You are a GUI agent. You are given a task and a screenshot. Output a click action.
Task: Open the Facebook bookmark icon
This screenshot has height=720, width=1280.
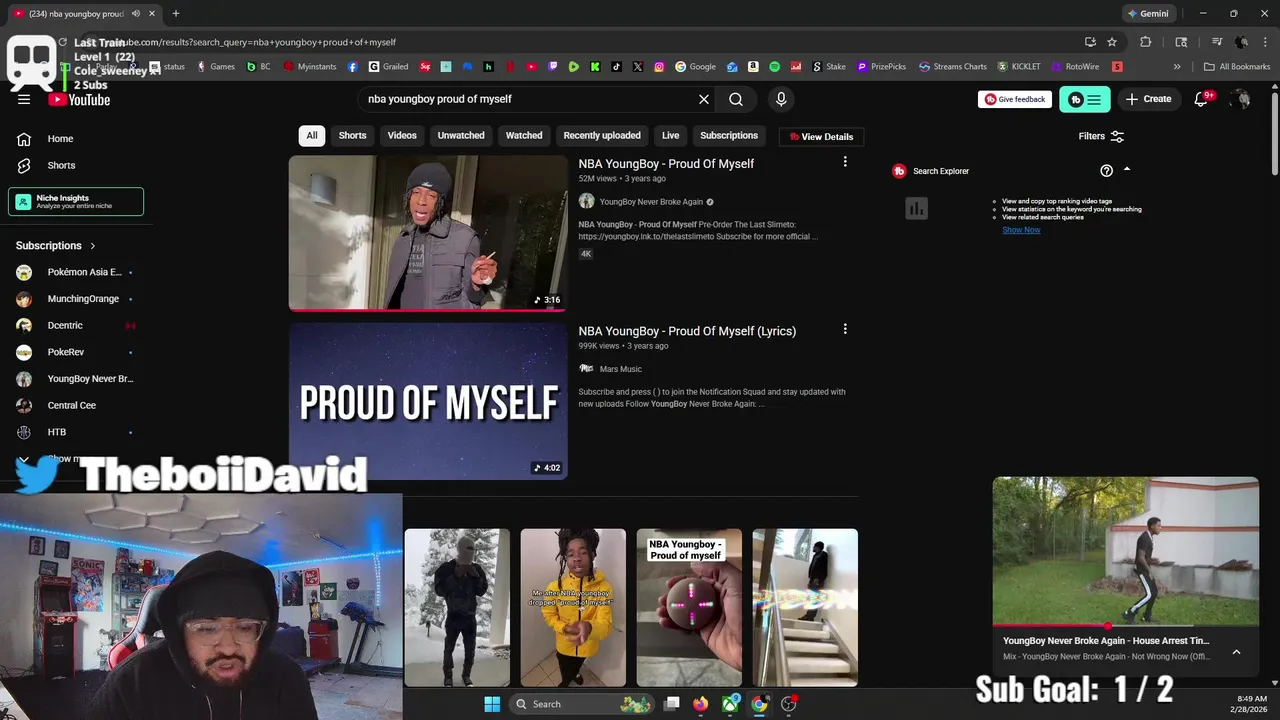[x=353, y=67]
